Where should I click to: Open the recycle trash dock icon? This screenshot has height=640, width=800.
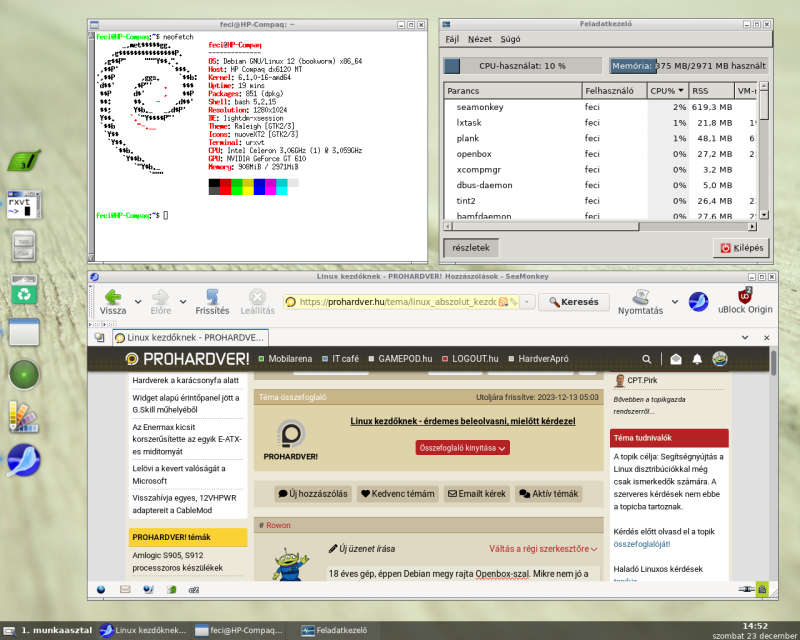pyautogui.click(x=24, y=290)
